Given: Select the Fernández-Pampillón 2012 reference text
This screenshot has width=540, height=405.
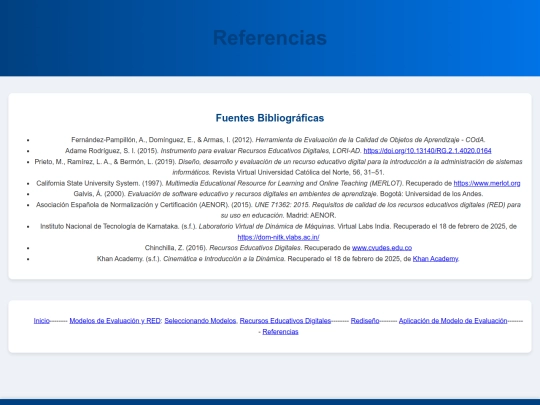Looking at the screenshot, I should [278, 140].
